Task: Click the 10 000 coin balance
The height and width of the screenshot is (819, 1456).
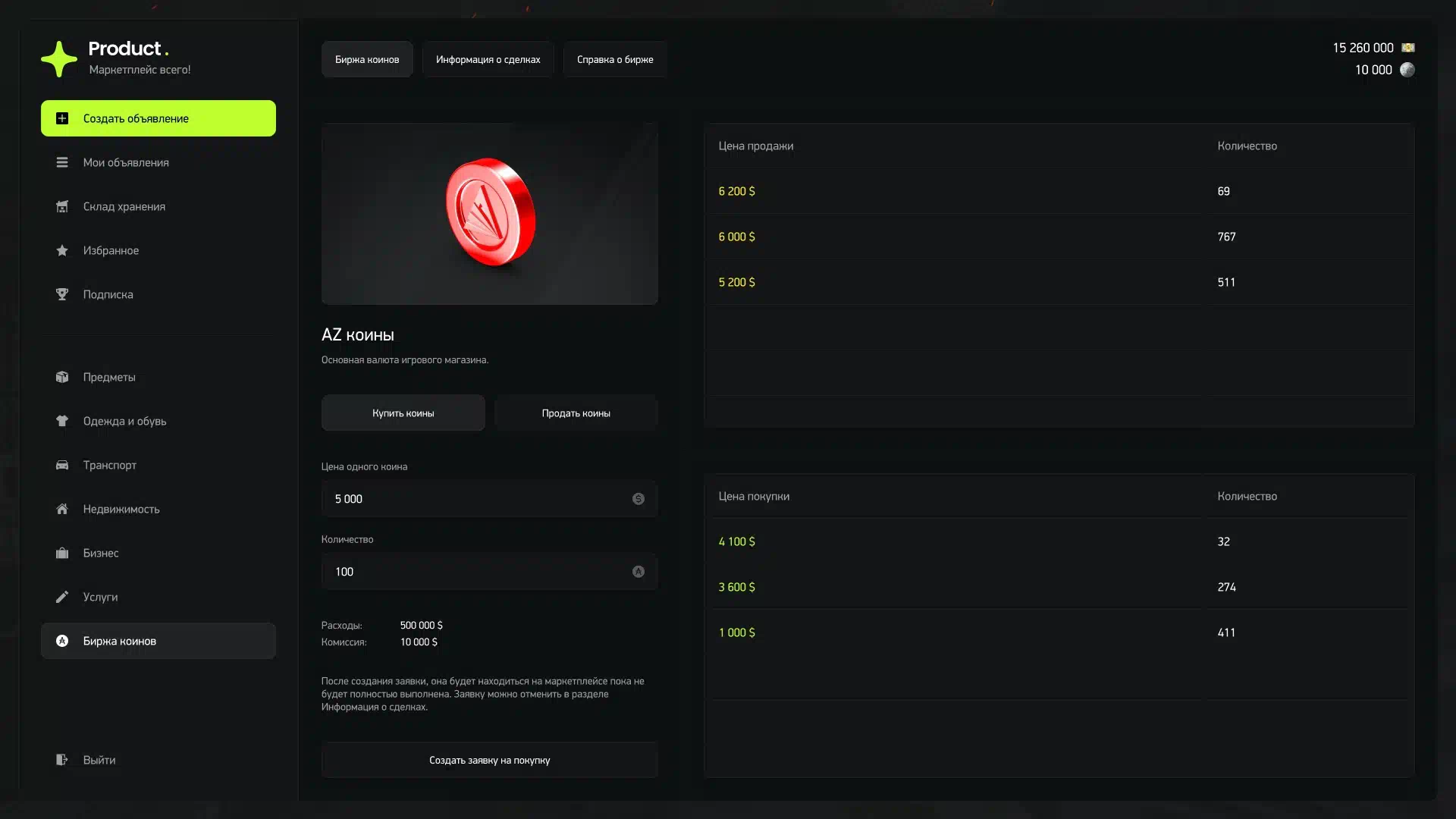Action: coord(1373,70)
